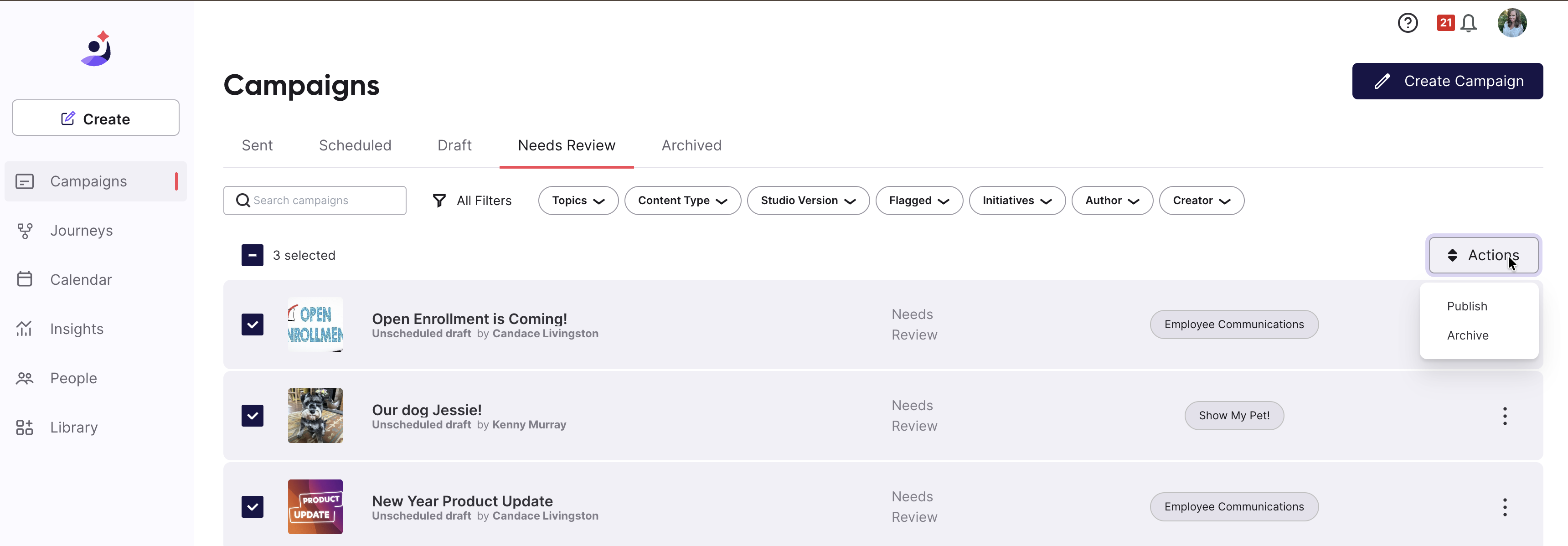Expand the Initiatives filter dropdown
The width and height of the screenshot is (1568, 546).
[x=1016, y=200]
